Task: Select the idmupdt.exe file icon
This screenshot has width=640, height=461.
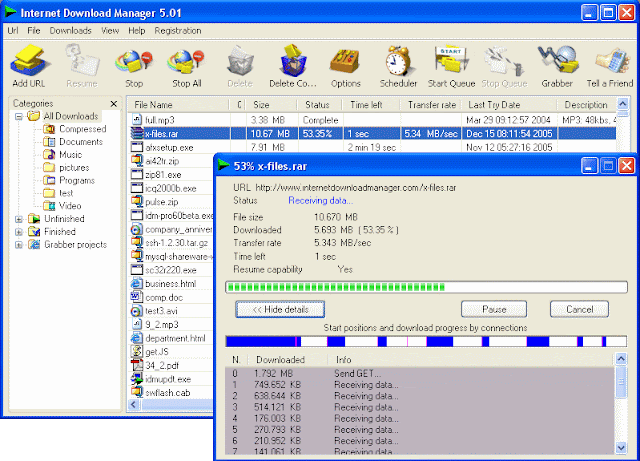Action: [136, 379]
